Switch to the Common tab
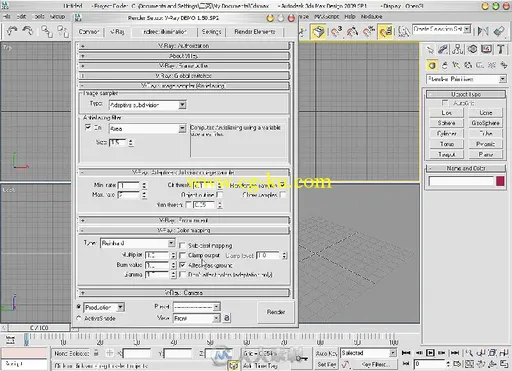 coord(89,32)
